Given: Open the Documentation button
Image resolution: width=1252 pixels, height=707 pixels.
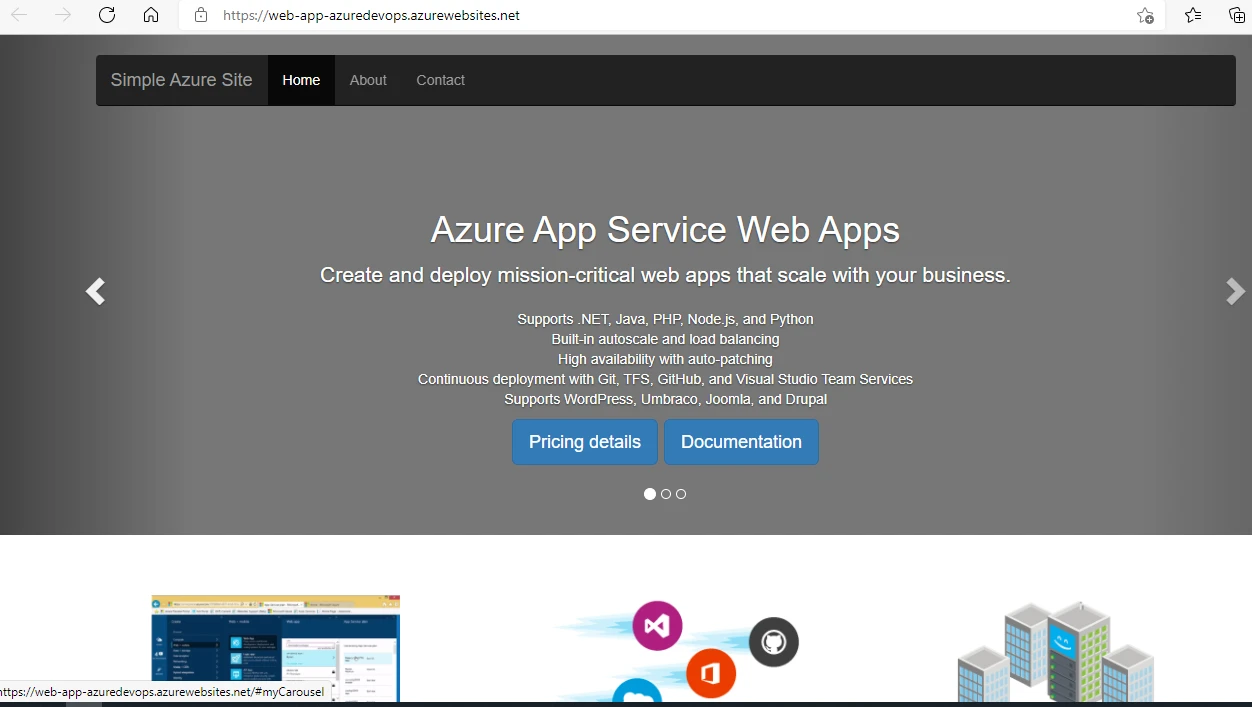Looking at the screenshot, I should [x=741, y=441].
